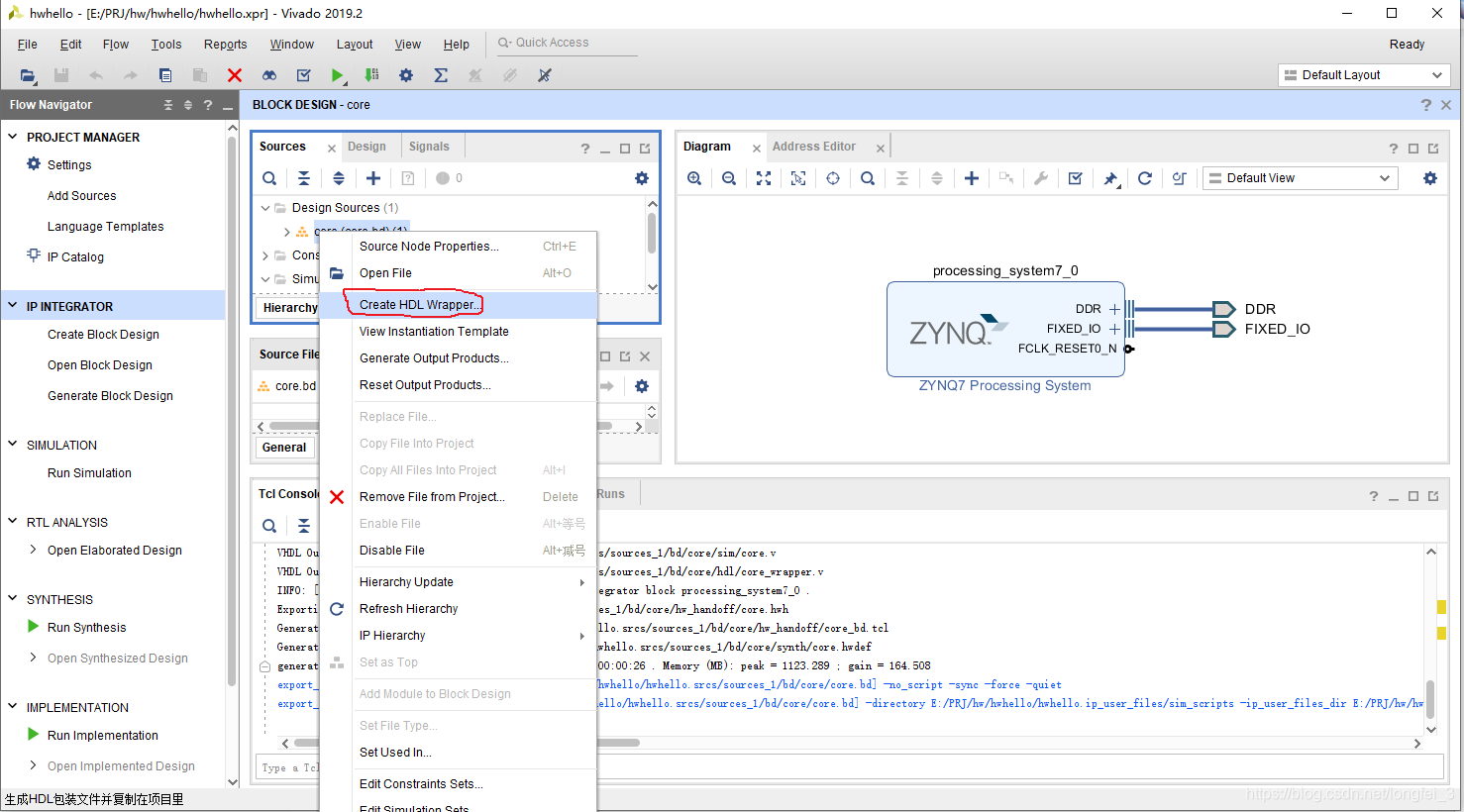Click the Sigma reports toolbar icon

click(x=441, y=75)
